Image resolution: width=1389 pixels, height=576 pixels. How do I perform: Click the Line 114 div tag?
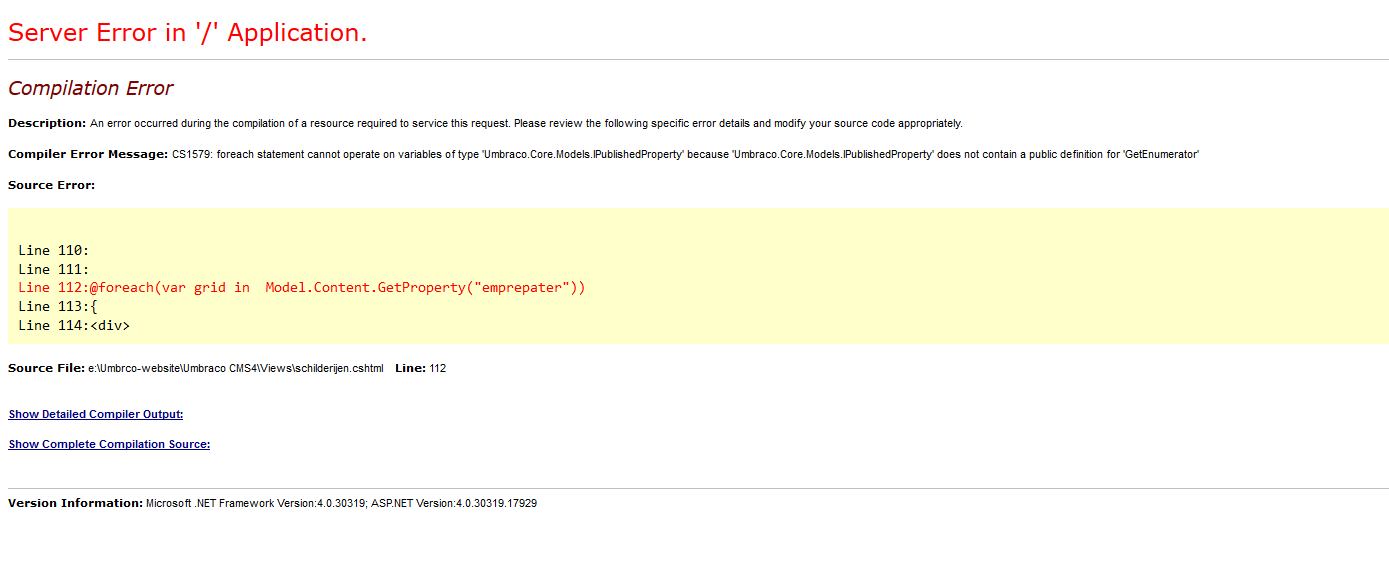[110, 325]
